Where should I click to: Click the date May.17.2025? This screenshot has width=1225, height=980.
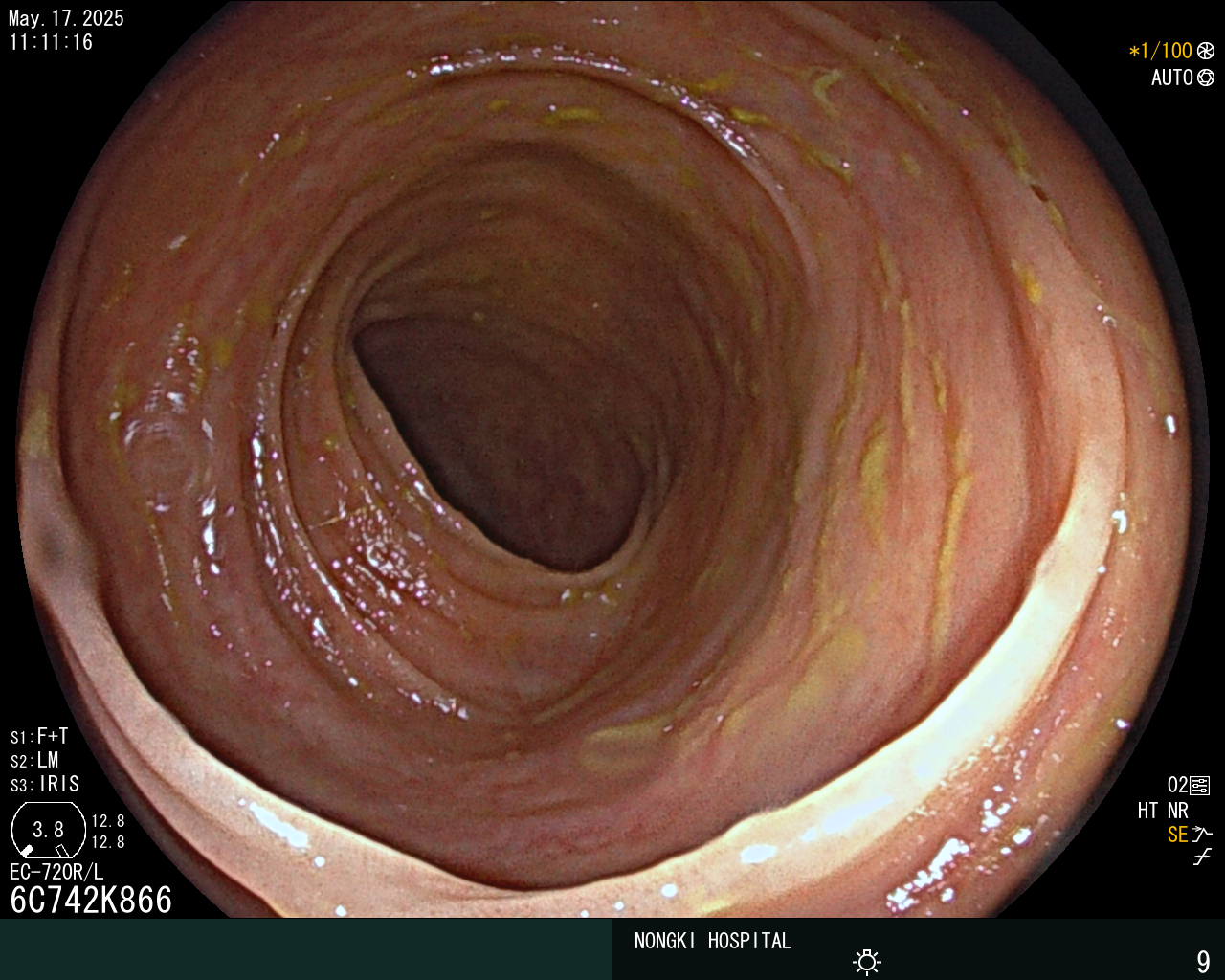point(66,18)
